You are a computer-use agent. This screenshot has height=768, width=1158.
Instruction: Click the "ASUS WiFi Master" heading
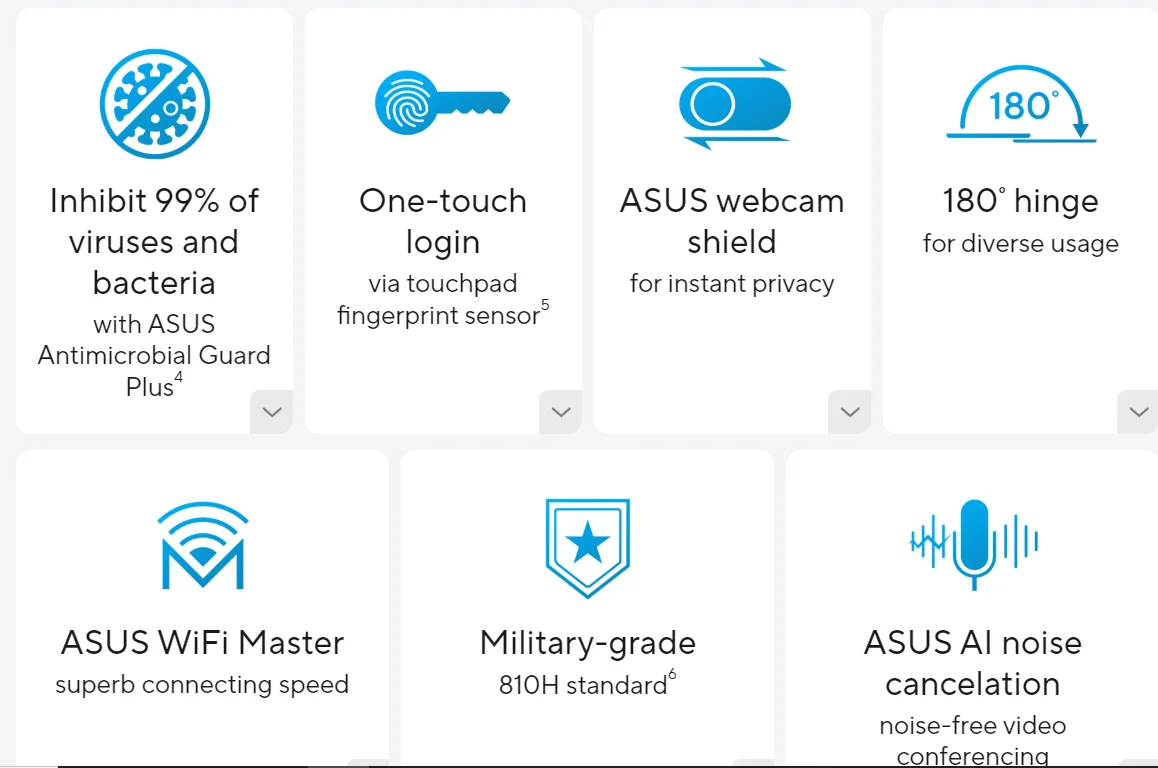[x=202, y=642]
